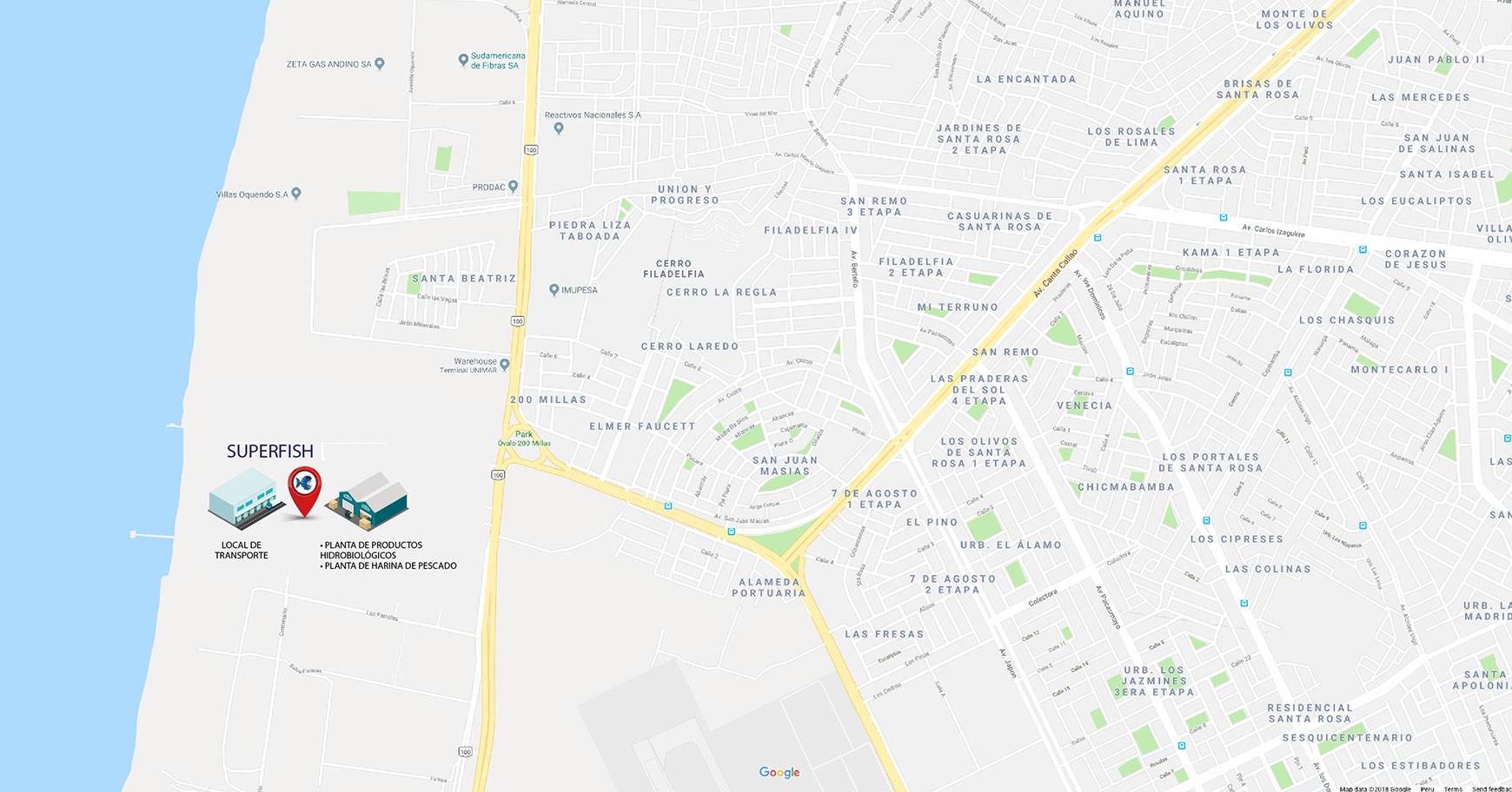The image size is (1512, 792).
Task: Click the Park Ovalo 200 Millas label
Action: pos(524,439)
